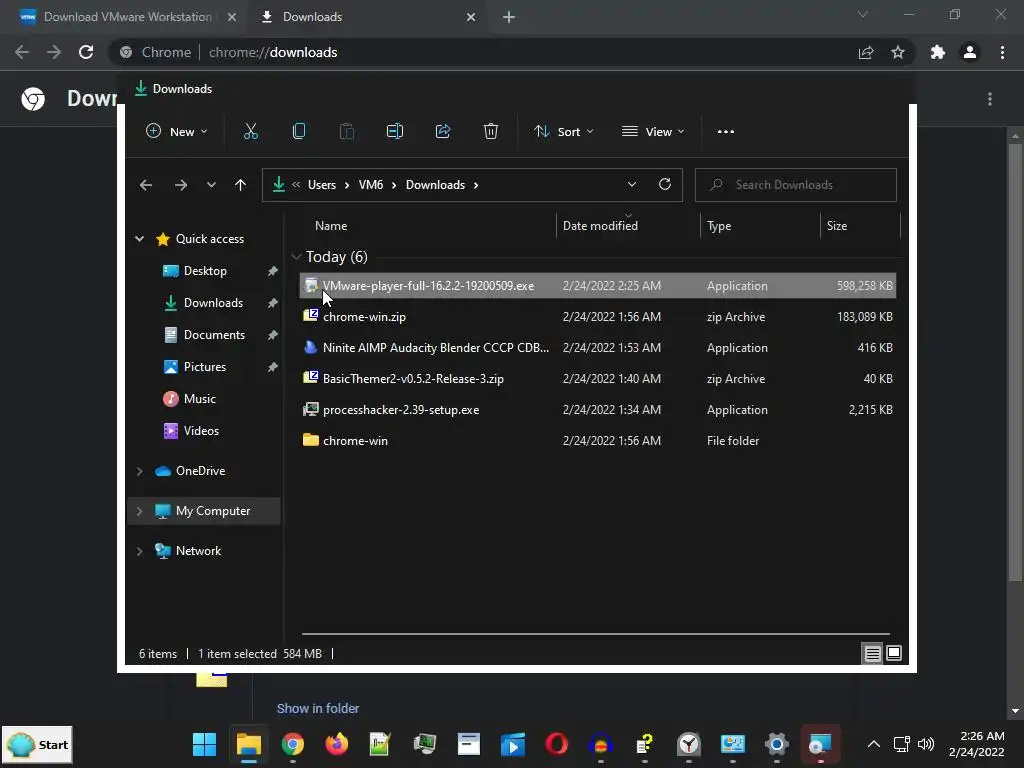Open Chrome extensions puzzle icon

pos(938,52)
